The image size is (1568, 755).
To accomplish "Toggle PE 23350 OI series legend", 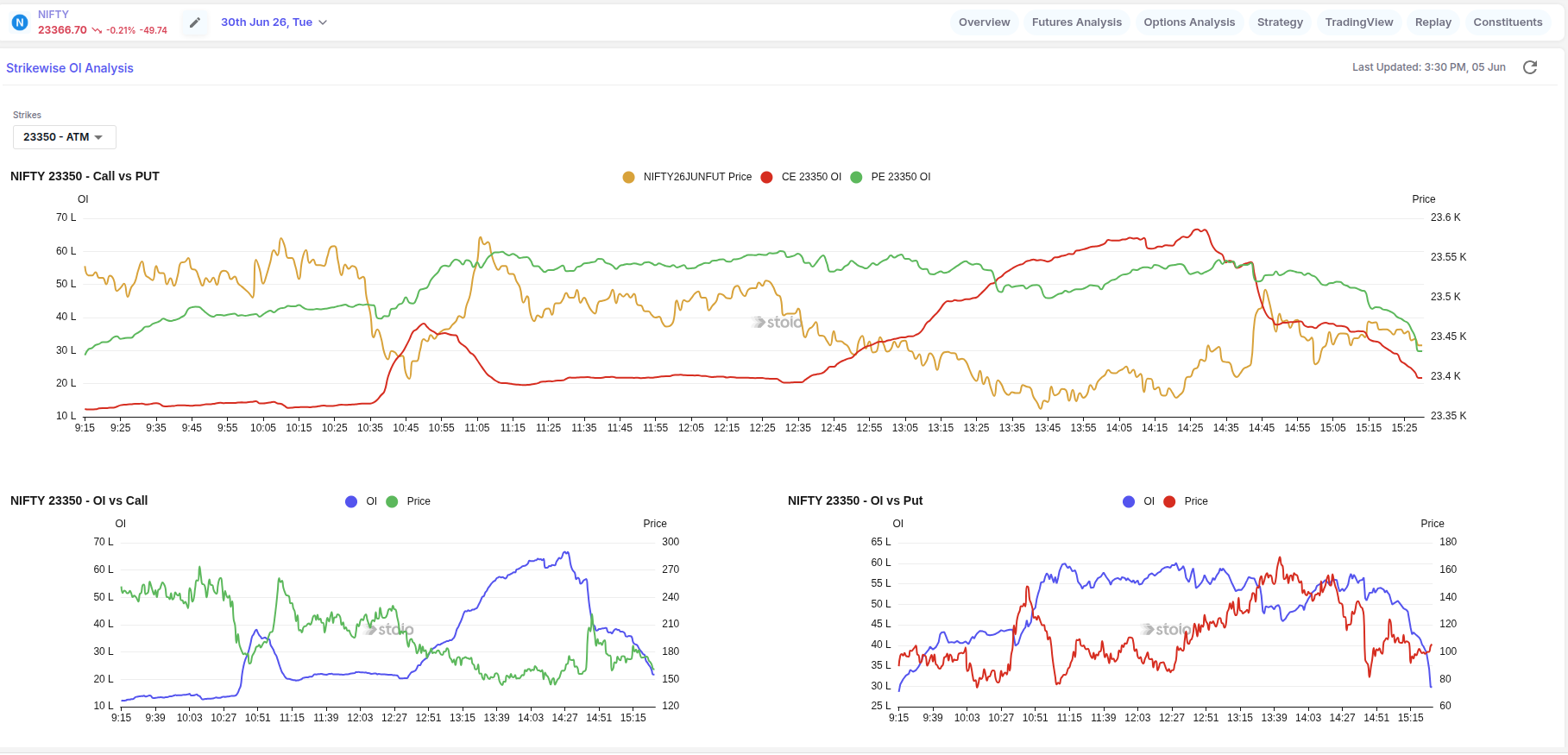I will tap(891, 177).
